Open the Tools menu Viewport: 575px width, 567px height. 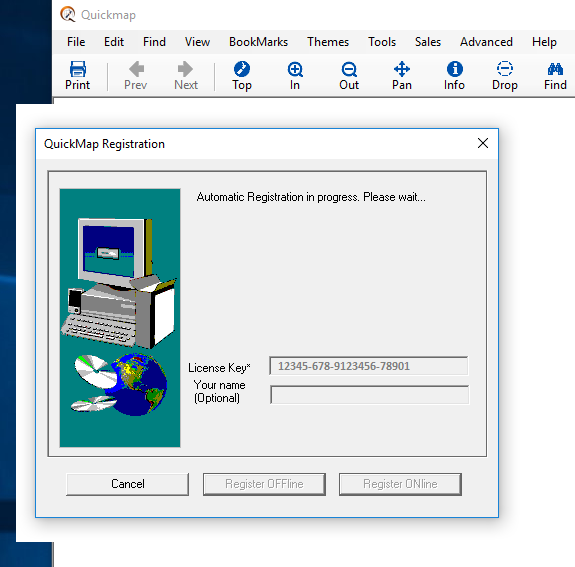point(382,42)
